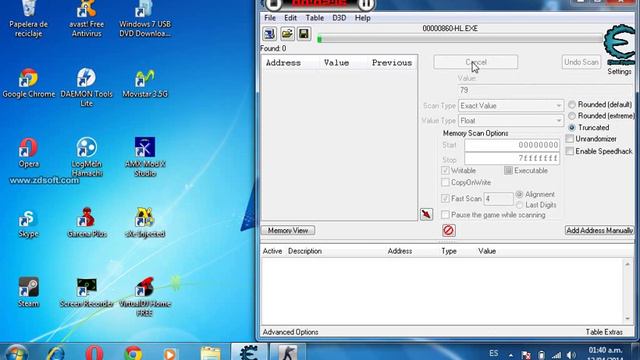The height and width of the screenshot is (360, 640).
Task: Open Windows 7 USB DVD Download shortcut
Action: (x=145, y=19)
